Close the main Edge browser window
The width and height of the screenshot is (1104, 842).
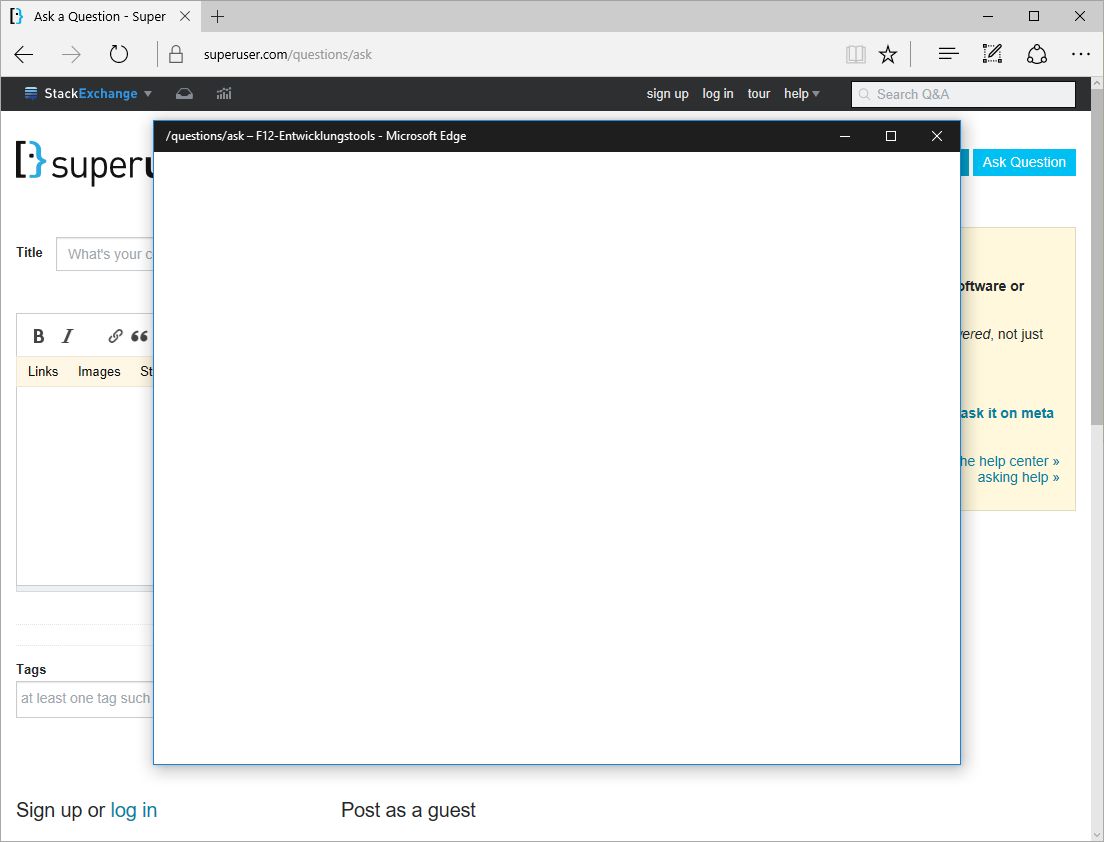pos(1079,16)
